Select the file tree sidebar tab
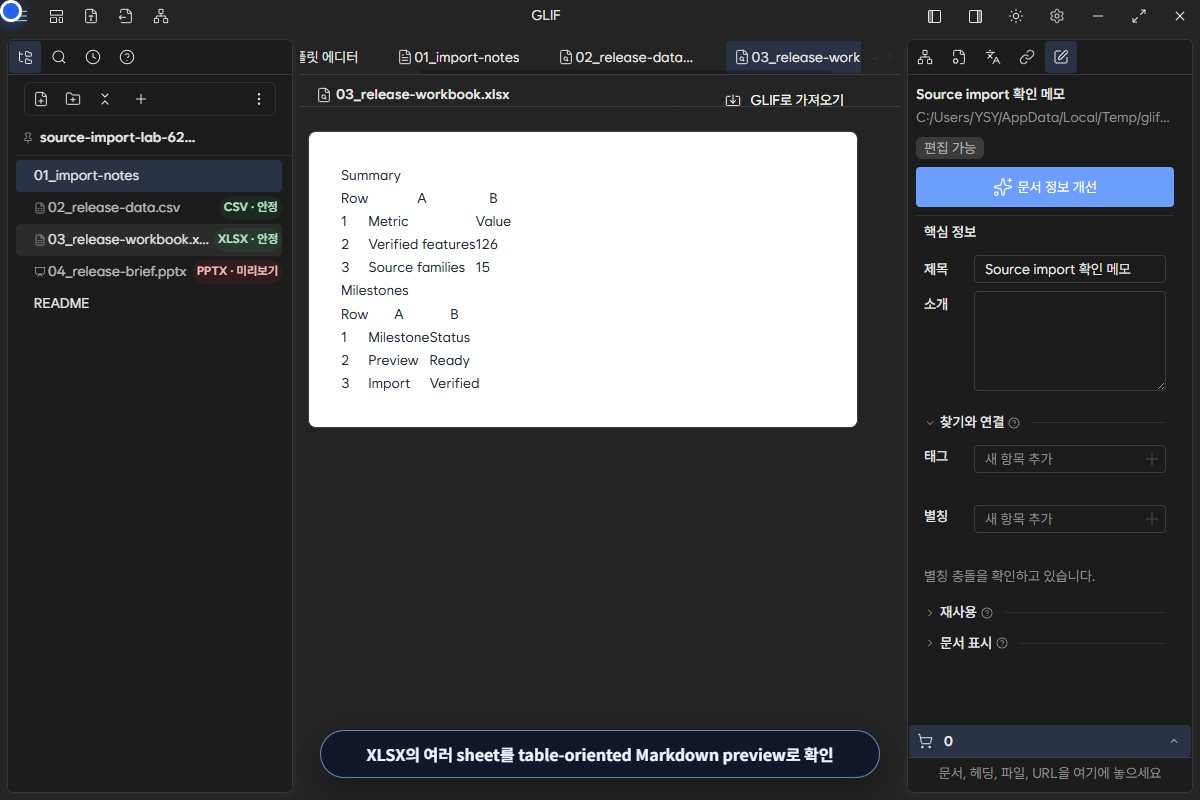This screenshot has height=800, width=1200. (x=25, y=57)
